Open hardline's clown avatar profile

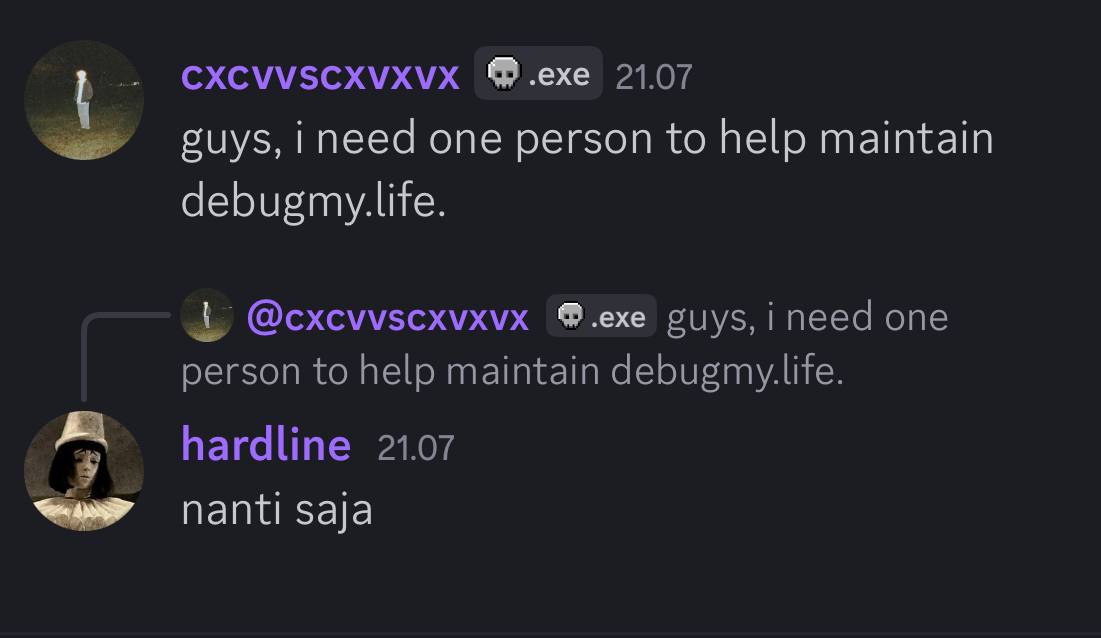[84, 471]
